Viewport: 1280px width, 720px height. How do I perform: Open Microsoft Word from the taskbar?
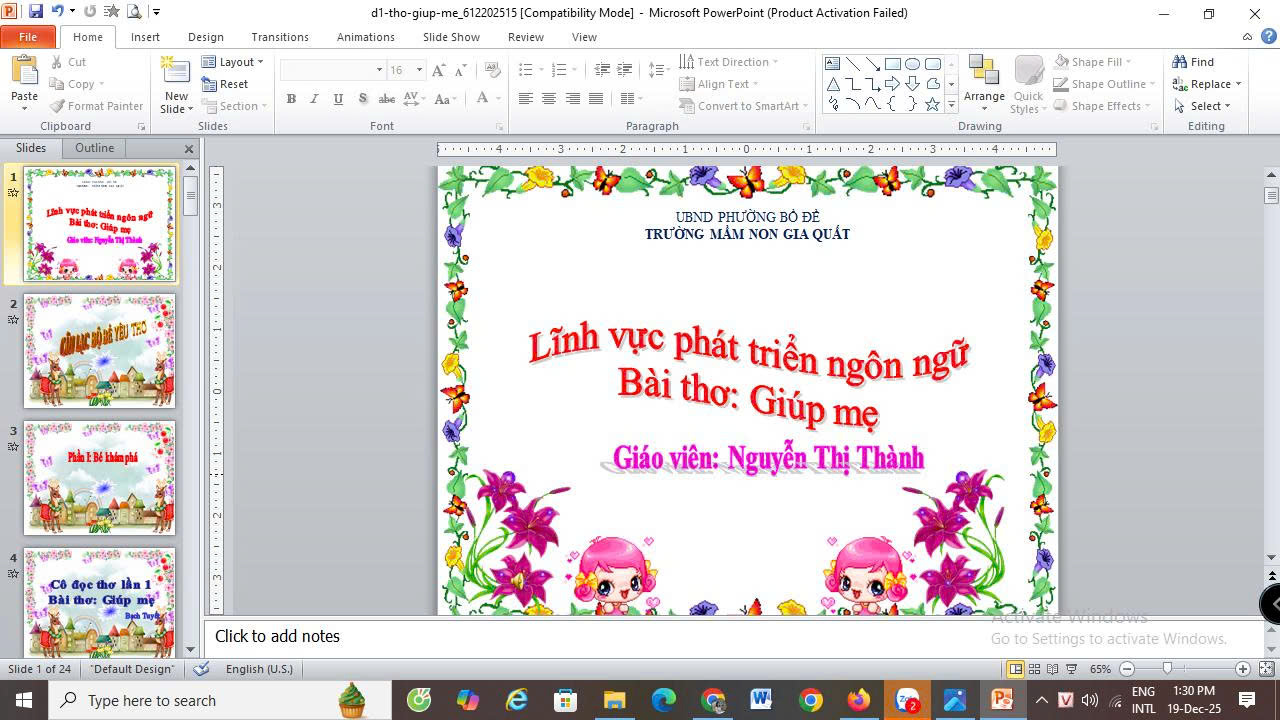click(760, 700)
